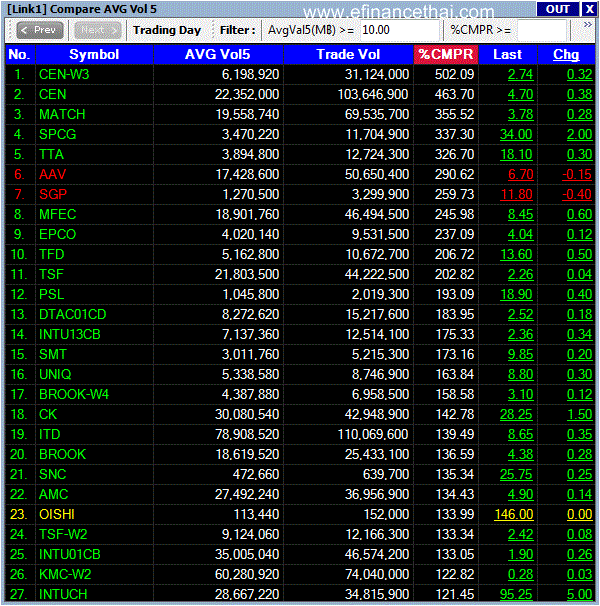
Task: Click AVG Vol5 value 113,440 for OISHI
Action: coord(257,515)
